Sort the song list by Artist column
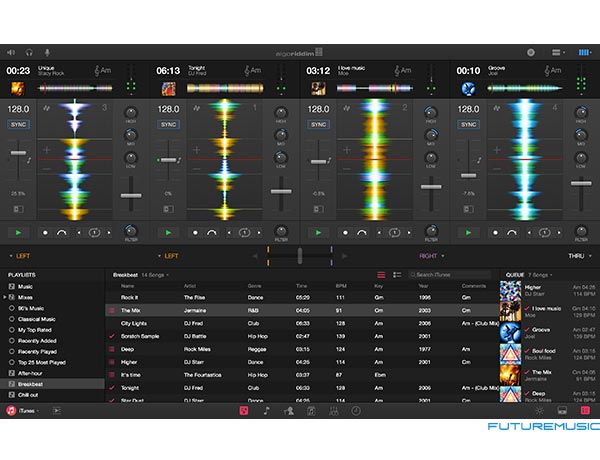 (189, 286)
